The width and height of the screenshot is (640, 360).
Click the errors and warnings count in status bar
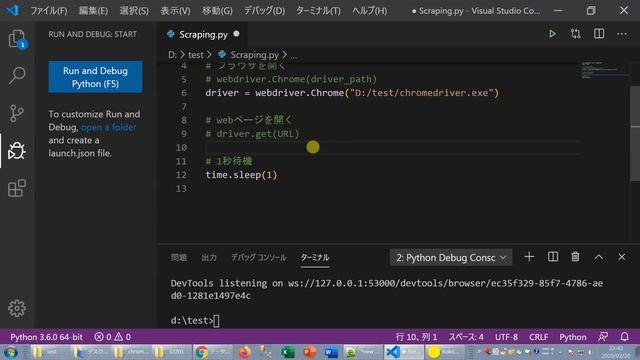click(113, 337)
